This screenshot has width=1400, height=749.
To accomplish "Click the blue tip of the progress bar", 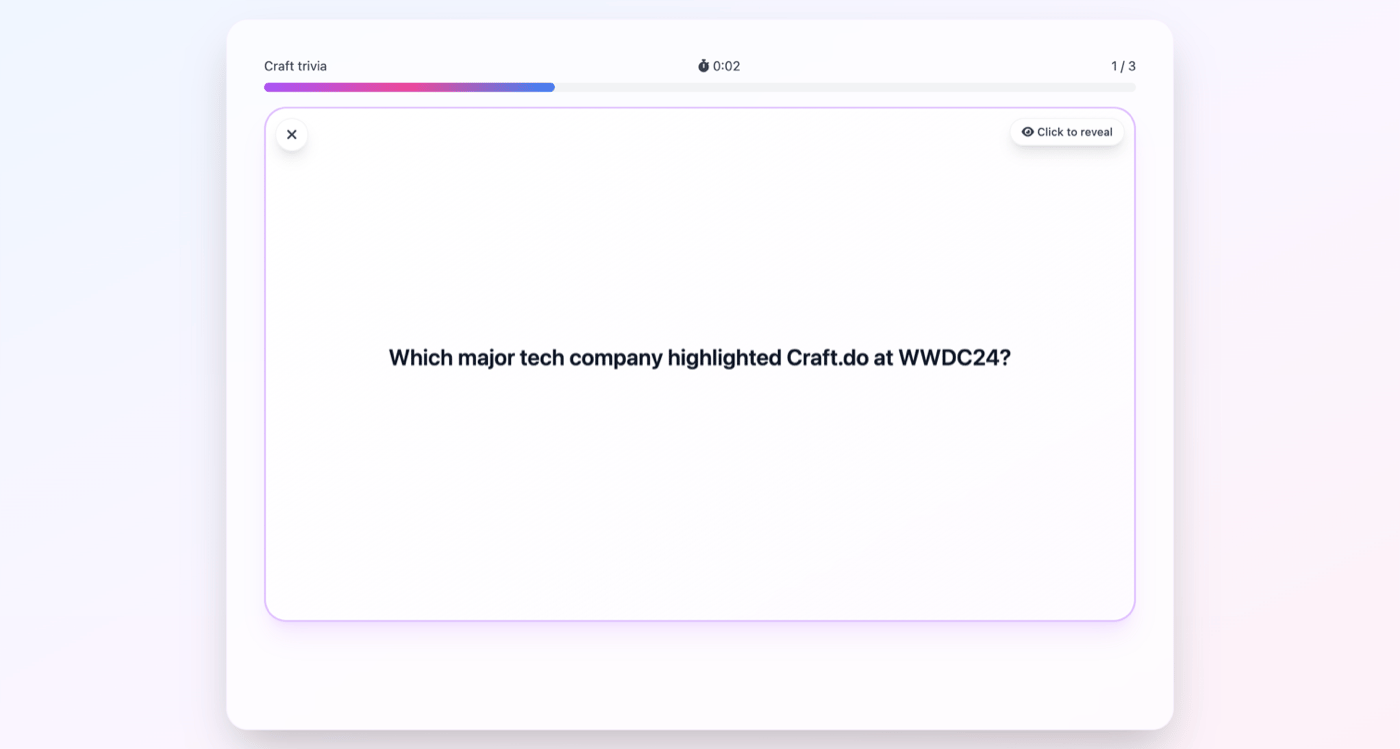I will 548,88.
